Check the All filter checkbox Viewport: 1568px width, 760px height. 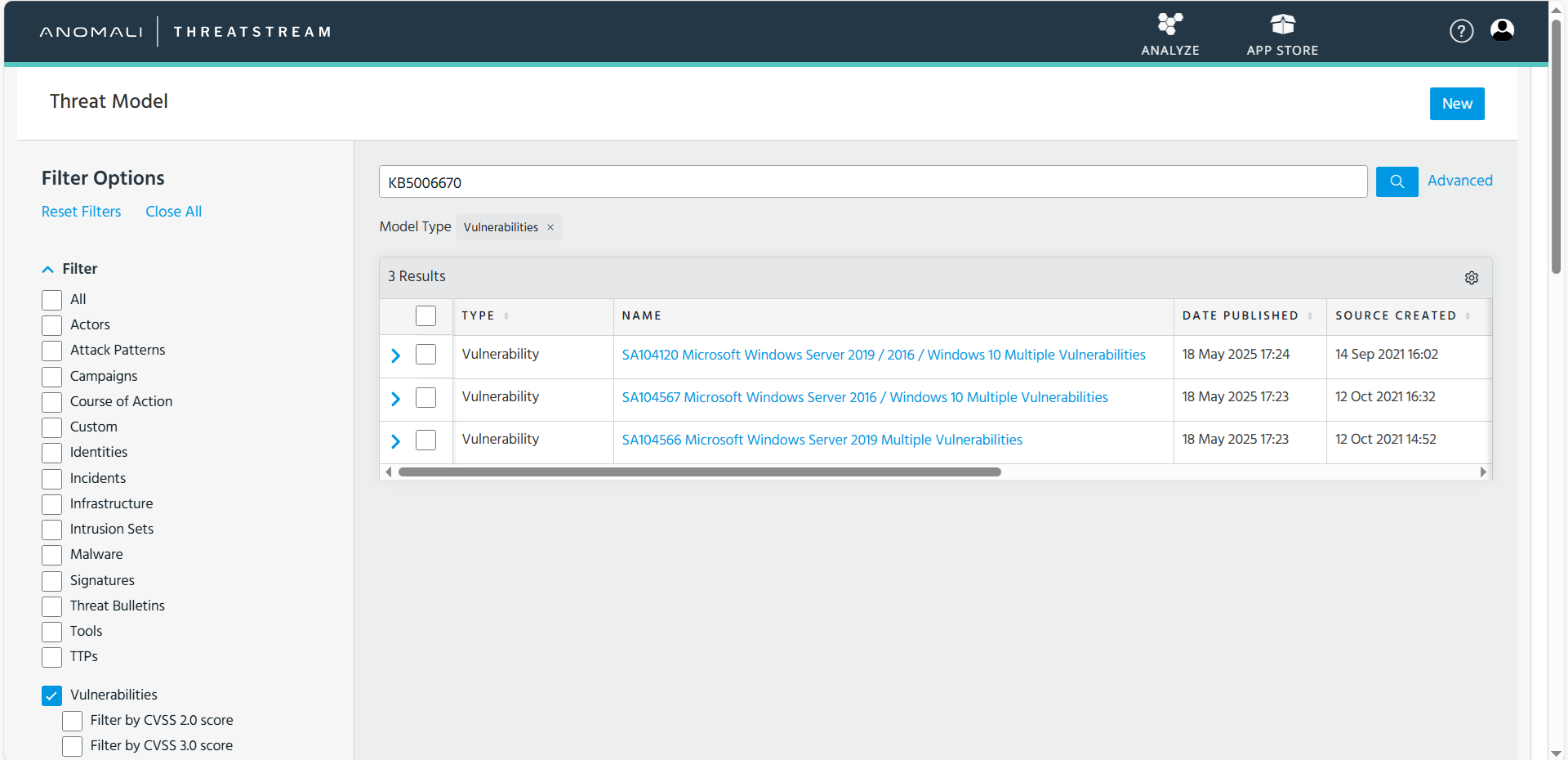tap(51, 300)
